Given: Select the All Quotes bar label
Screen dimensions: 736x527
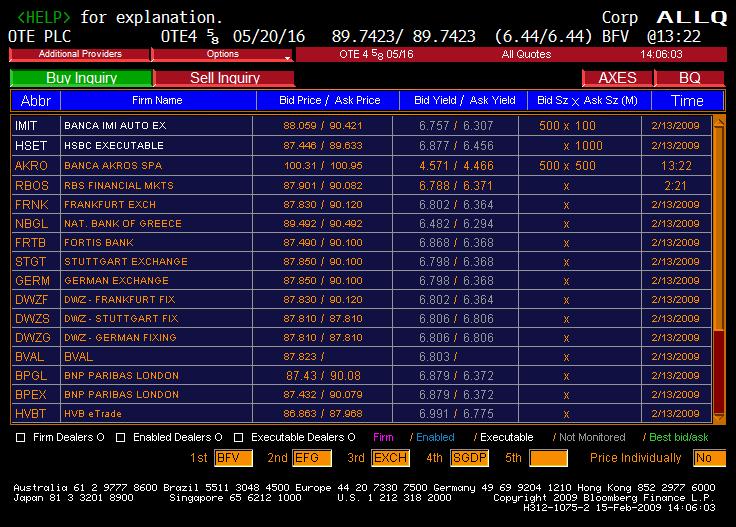Looking at the screenshot, I should [526, 54].
